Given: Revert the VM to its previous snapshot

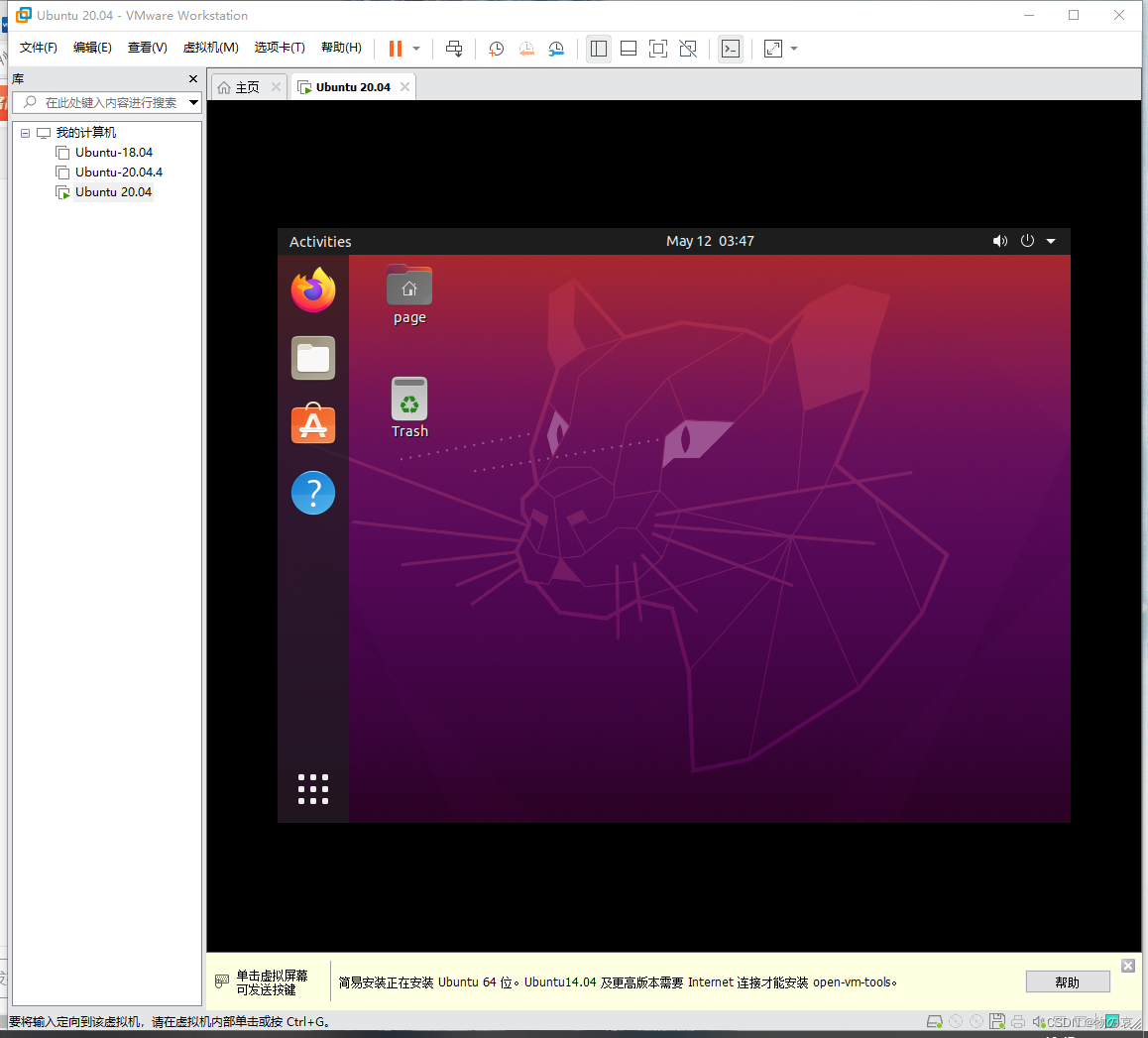Looking at the screenshot, I should pyautogui.click(x=526, y=49).
